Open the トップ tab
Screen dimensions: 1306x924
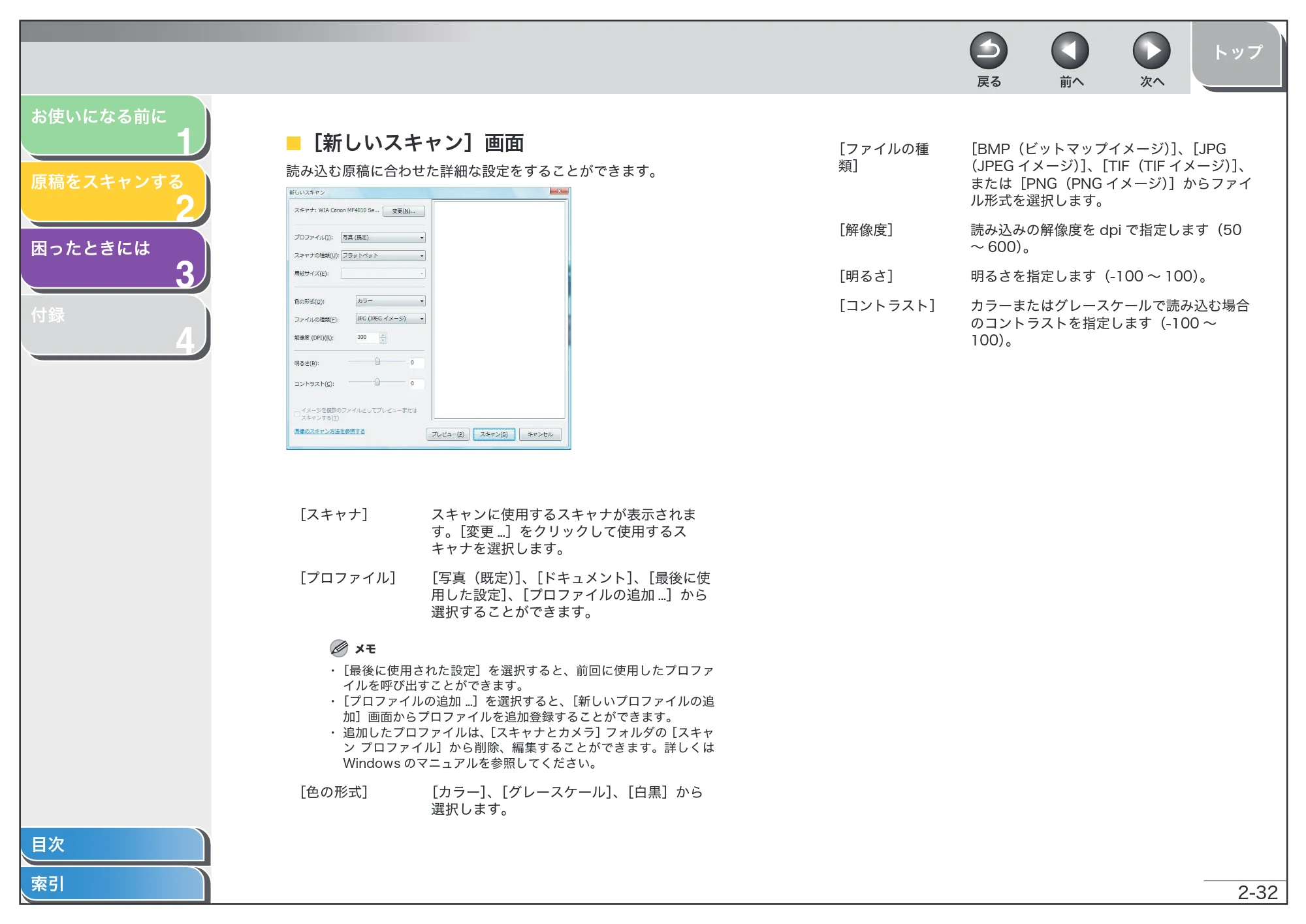(1237, 54)
